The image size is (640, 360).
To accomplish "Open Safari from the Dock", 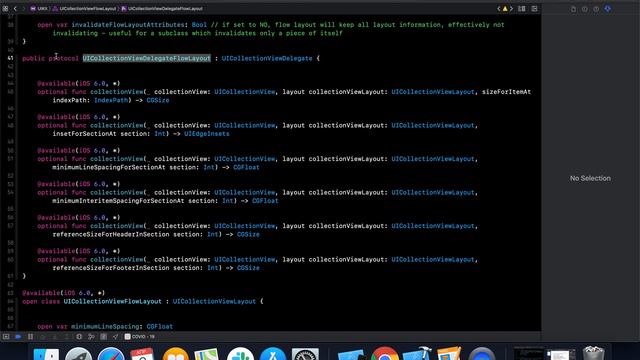I will click(111, 354).
